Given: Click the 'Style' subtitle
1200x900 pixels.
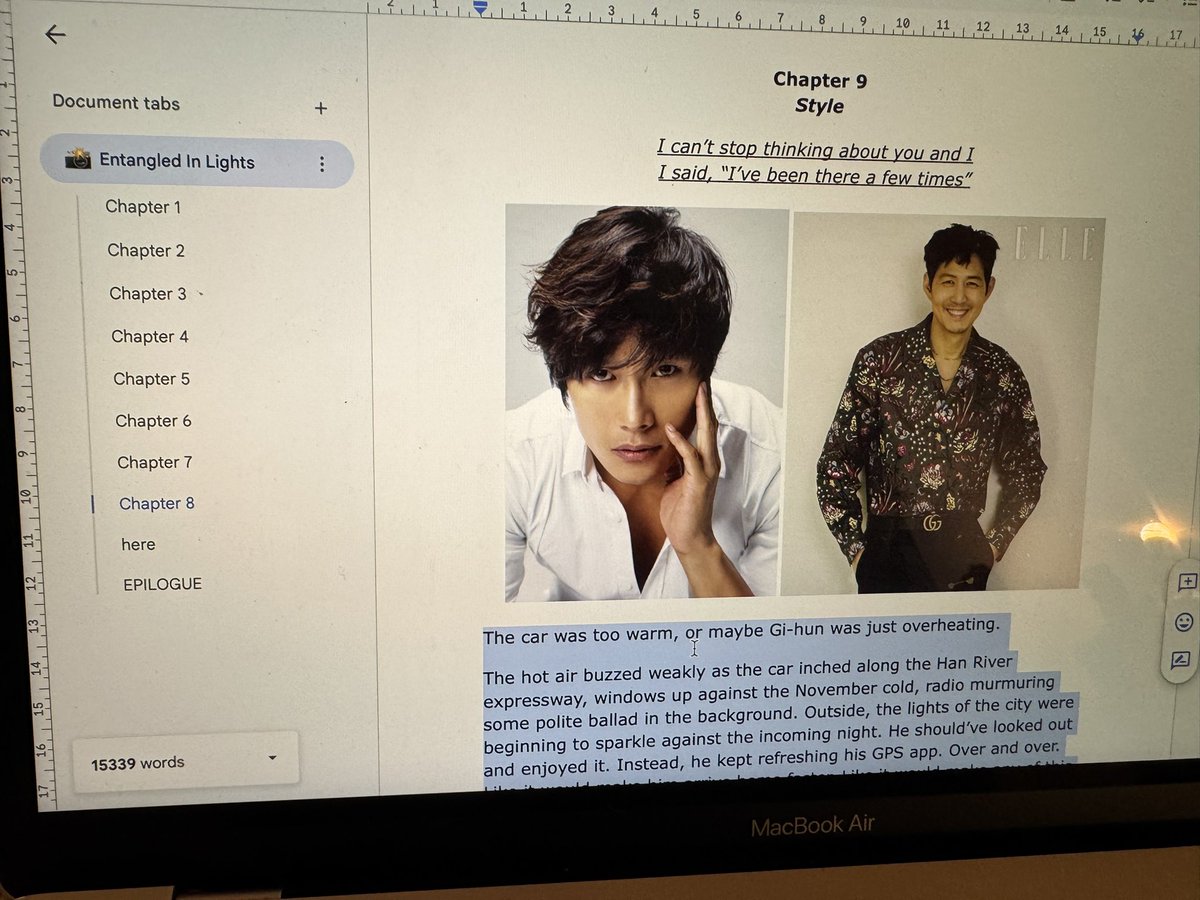Looking at the screenshot, I should coord(819,106).
